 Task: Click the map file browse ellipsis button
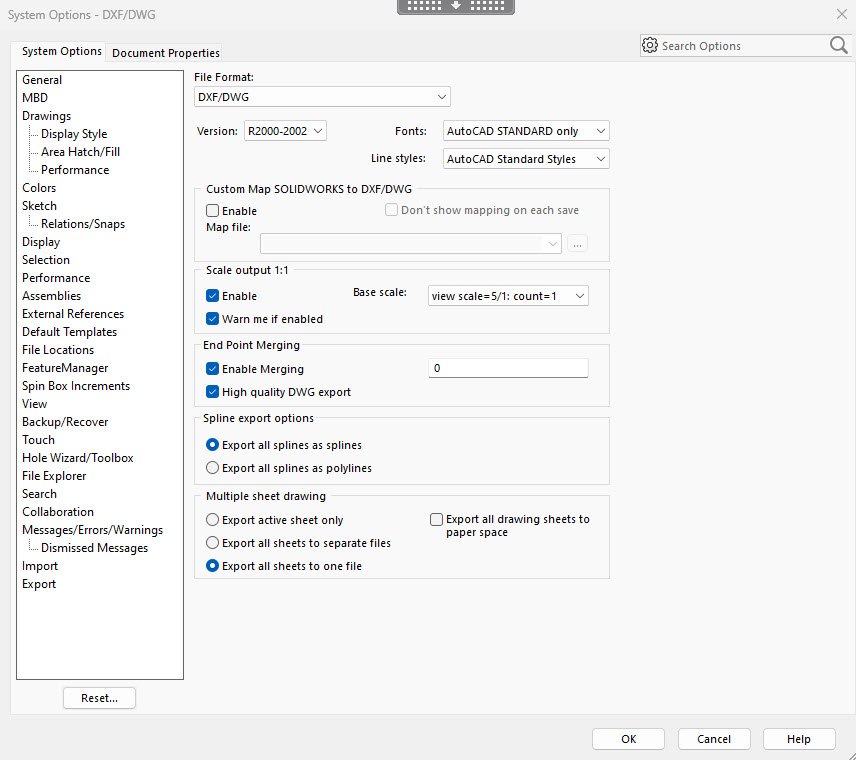(x=578, y=243)
